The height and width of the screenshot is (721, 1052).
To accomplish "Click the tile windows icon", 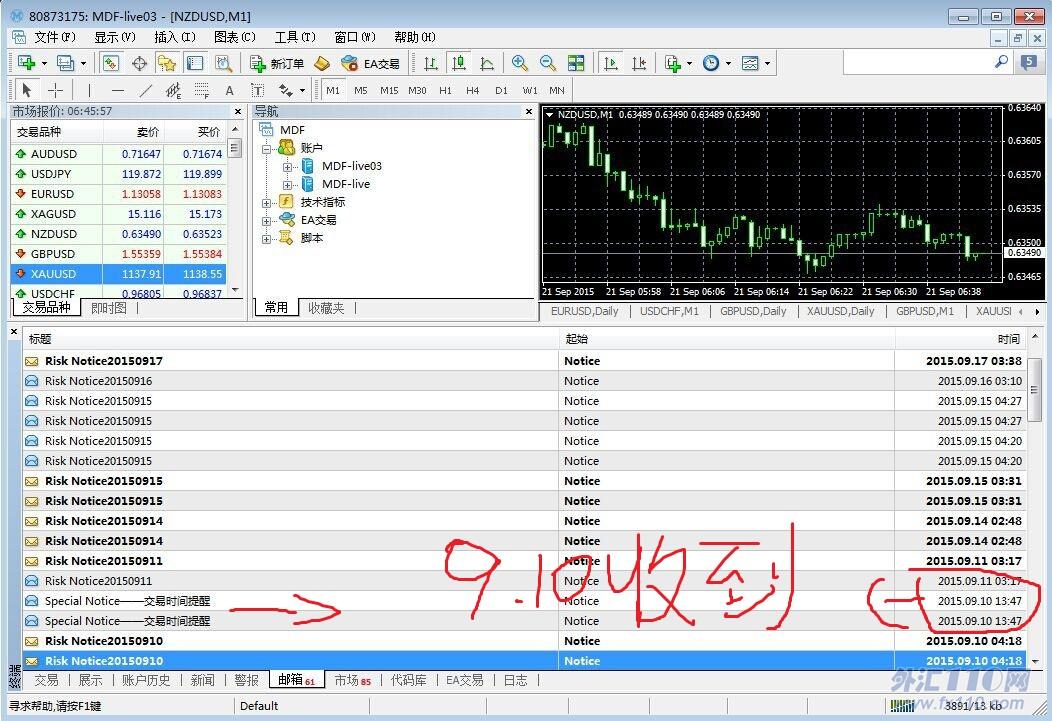I will (x=576, y=63).
